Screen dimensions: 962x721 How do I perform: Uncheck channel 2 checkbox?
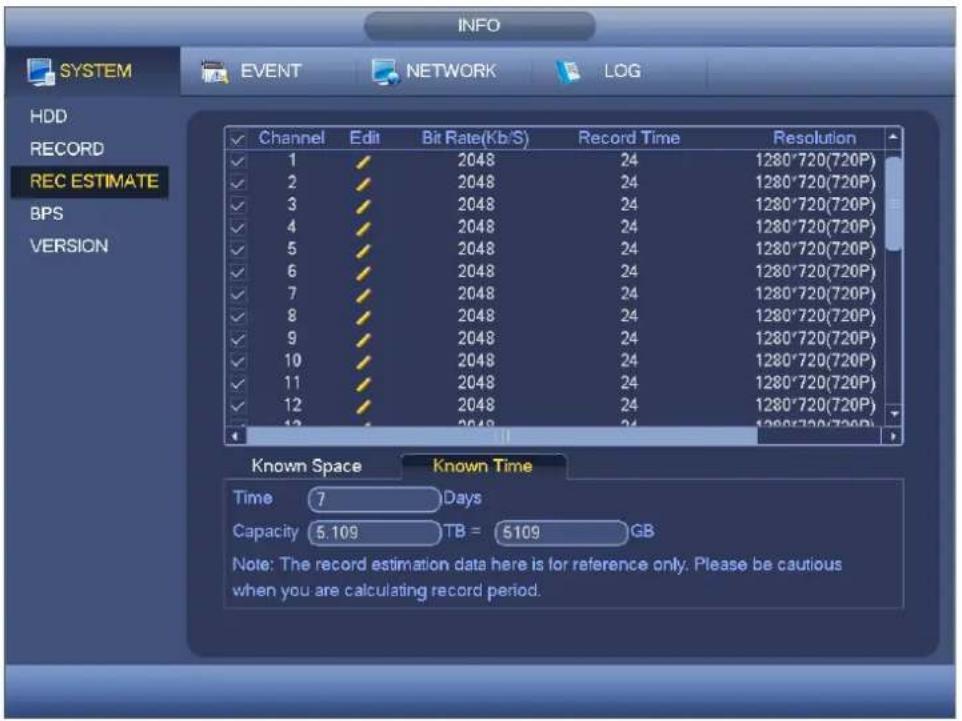237,183
